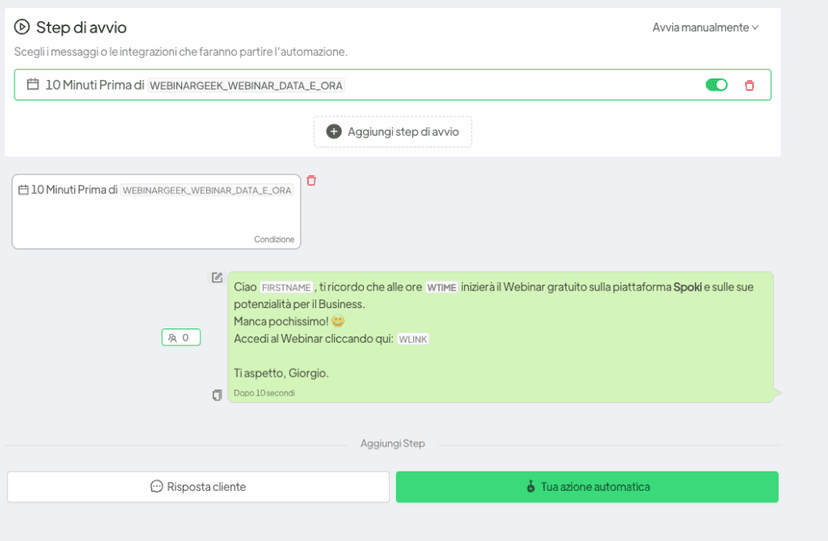Image resolution: width=828 pixels, height=541 pixels.
Task: Click the contacts counter badge showing 0
Action: pos(181,337)
